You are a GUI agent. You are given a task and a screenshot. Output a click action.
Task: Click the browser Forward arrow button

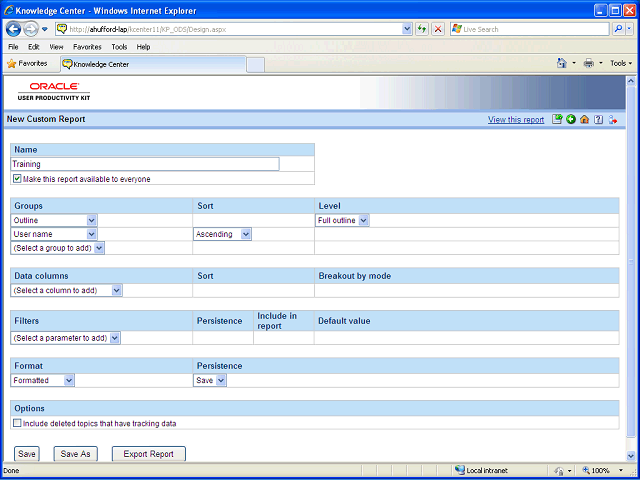31,29
